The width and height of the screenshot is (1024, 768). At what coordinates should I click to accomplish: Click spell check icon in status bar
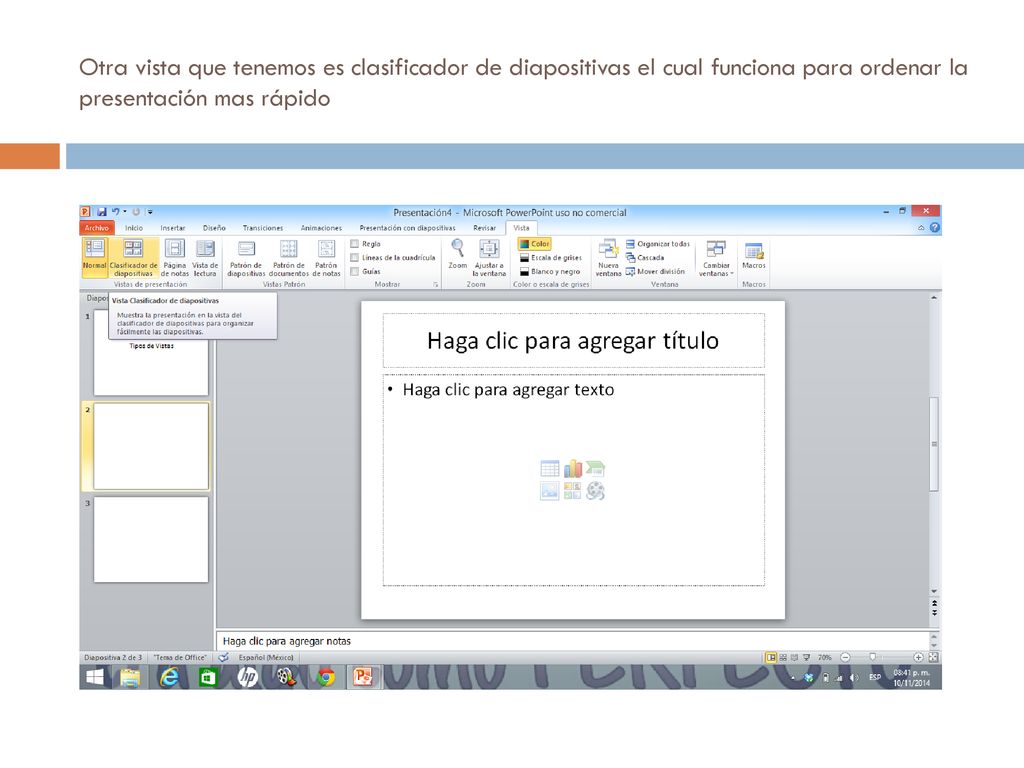point(223,658)
